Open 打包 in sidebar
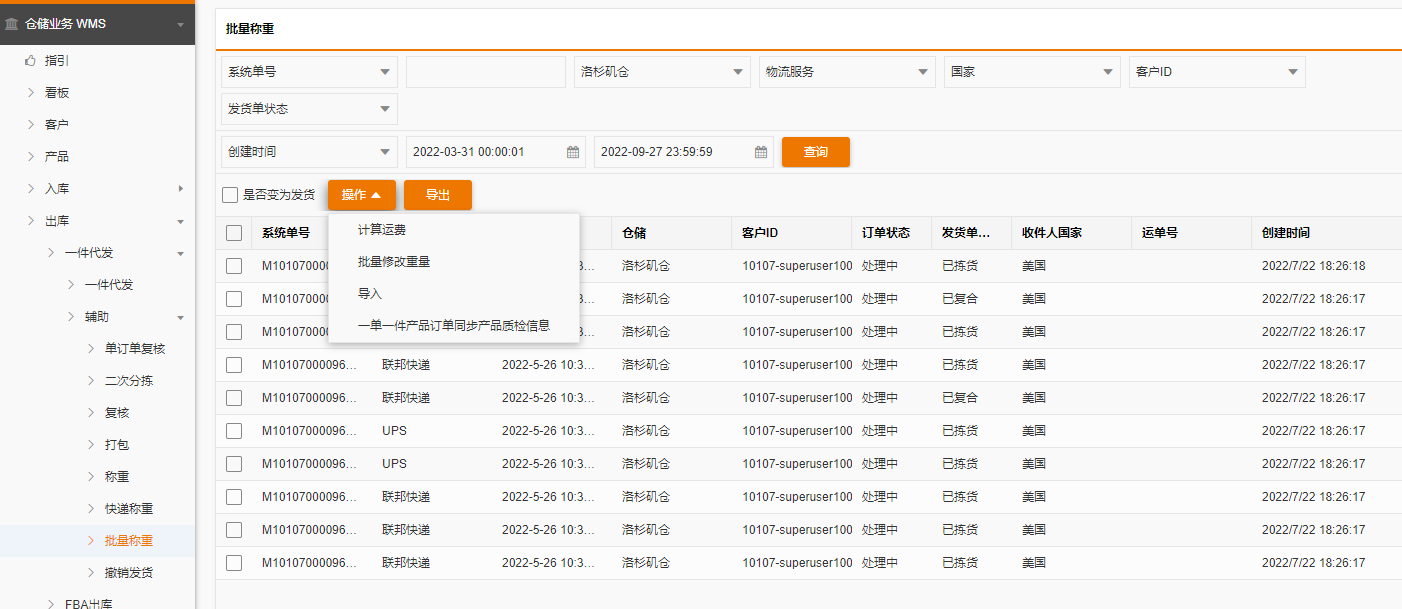 tap(117, 445)
